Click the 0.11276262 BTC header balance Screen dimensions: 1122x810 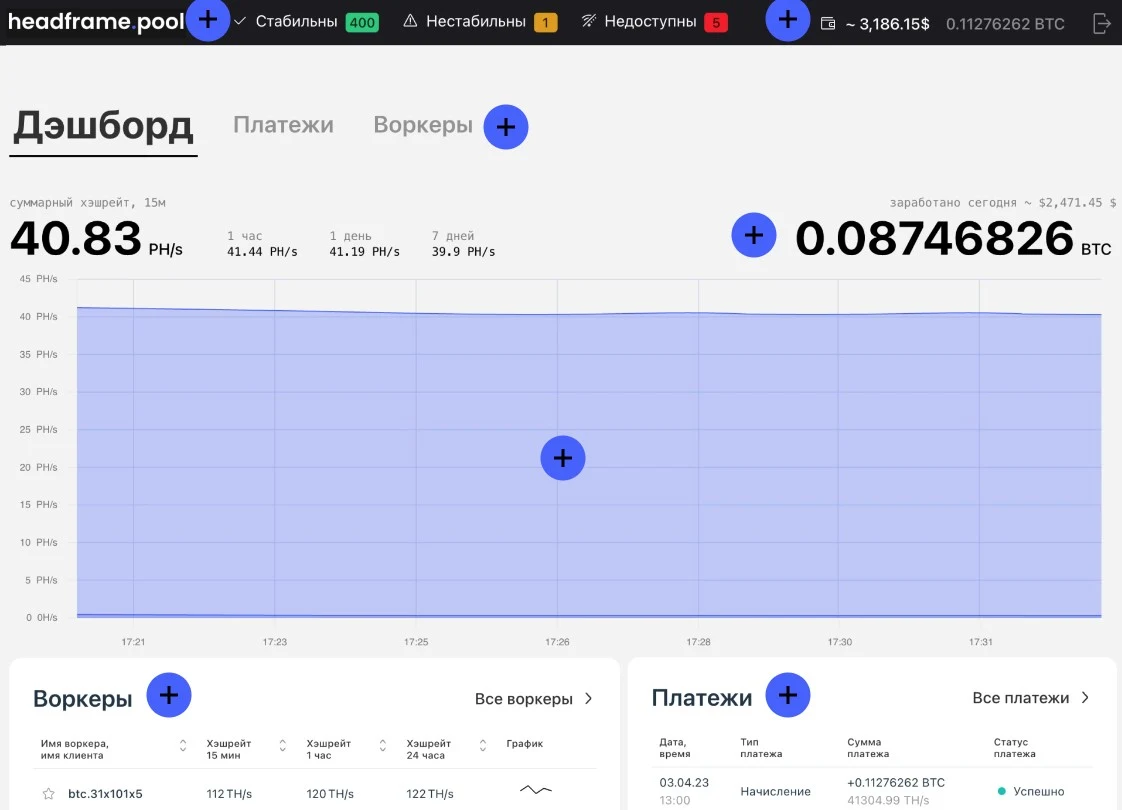coord(1005,24)
